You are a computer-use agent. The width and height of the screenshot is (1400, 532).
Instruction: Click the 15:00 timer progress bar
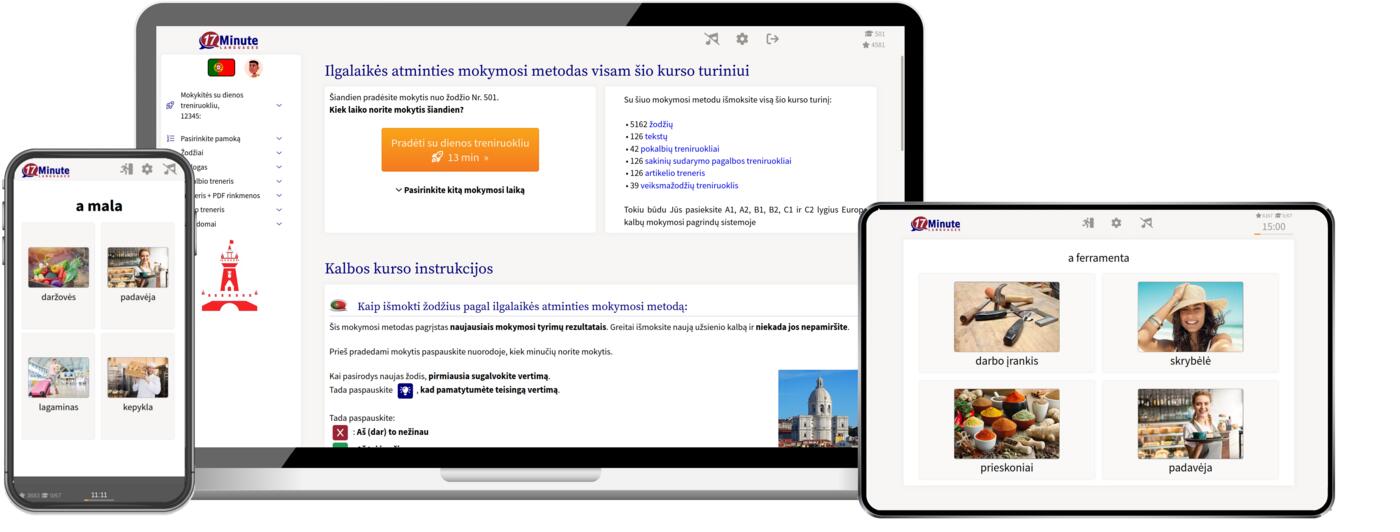point(1273,234)
